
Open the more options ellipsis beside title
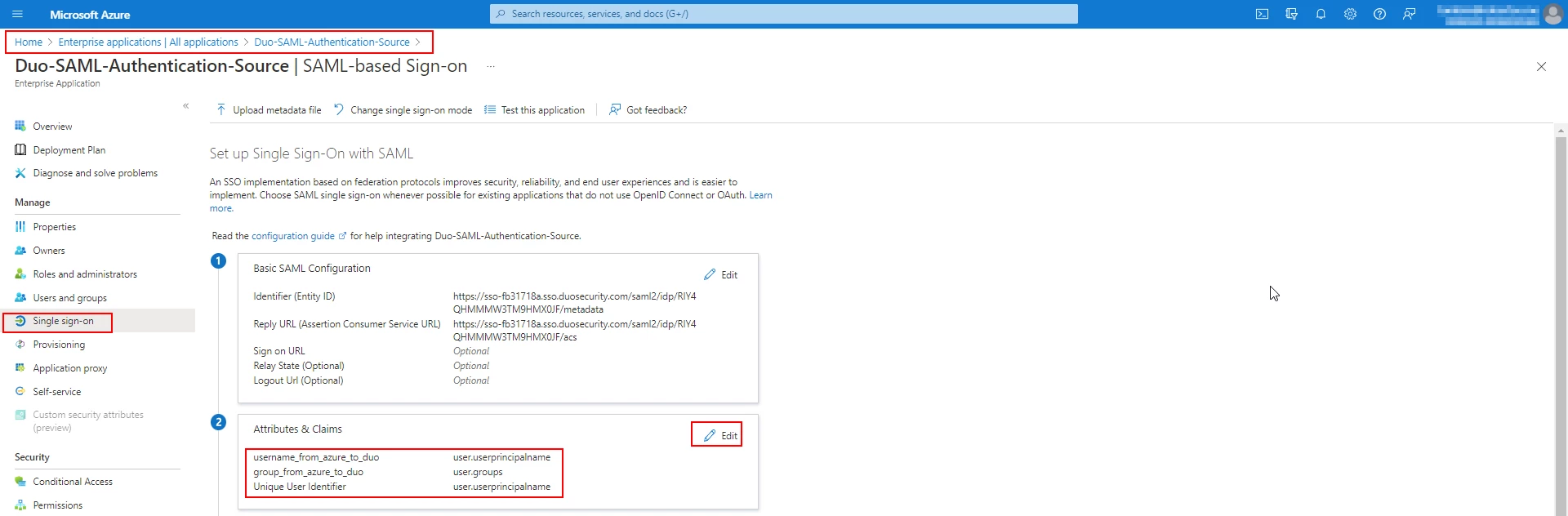click(491, 66)
